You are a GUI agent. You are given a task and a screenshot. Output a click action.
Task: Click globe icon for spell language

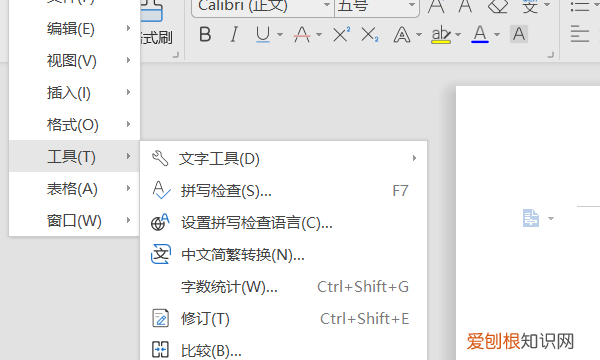[160, 222]
